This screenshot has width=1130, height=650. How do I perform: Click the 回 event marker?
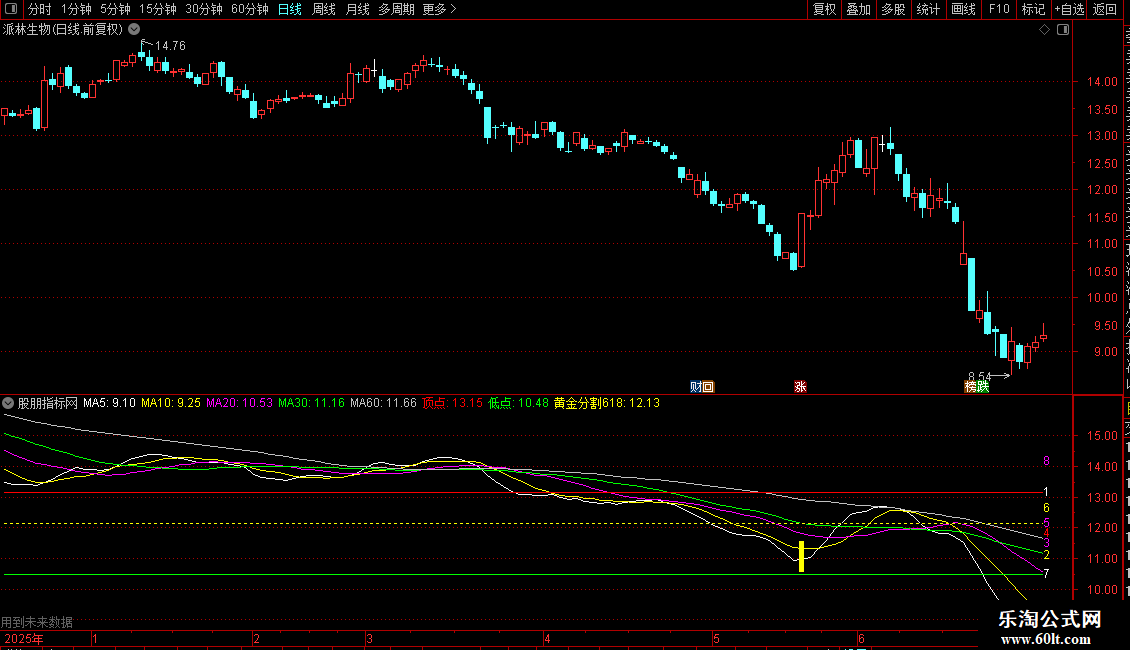click(x=708, y=387)
